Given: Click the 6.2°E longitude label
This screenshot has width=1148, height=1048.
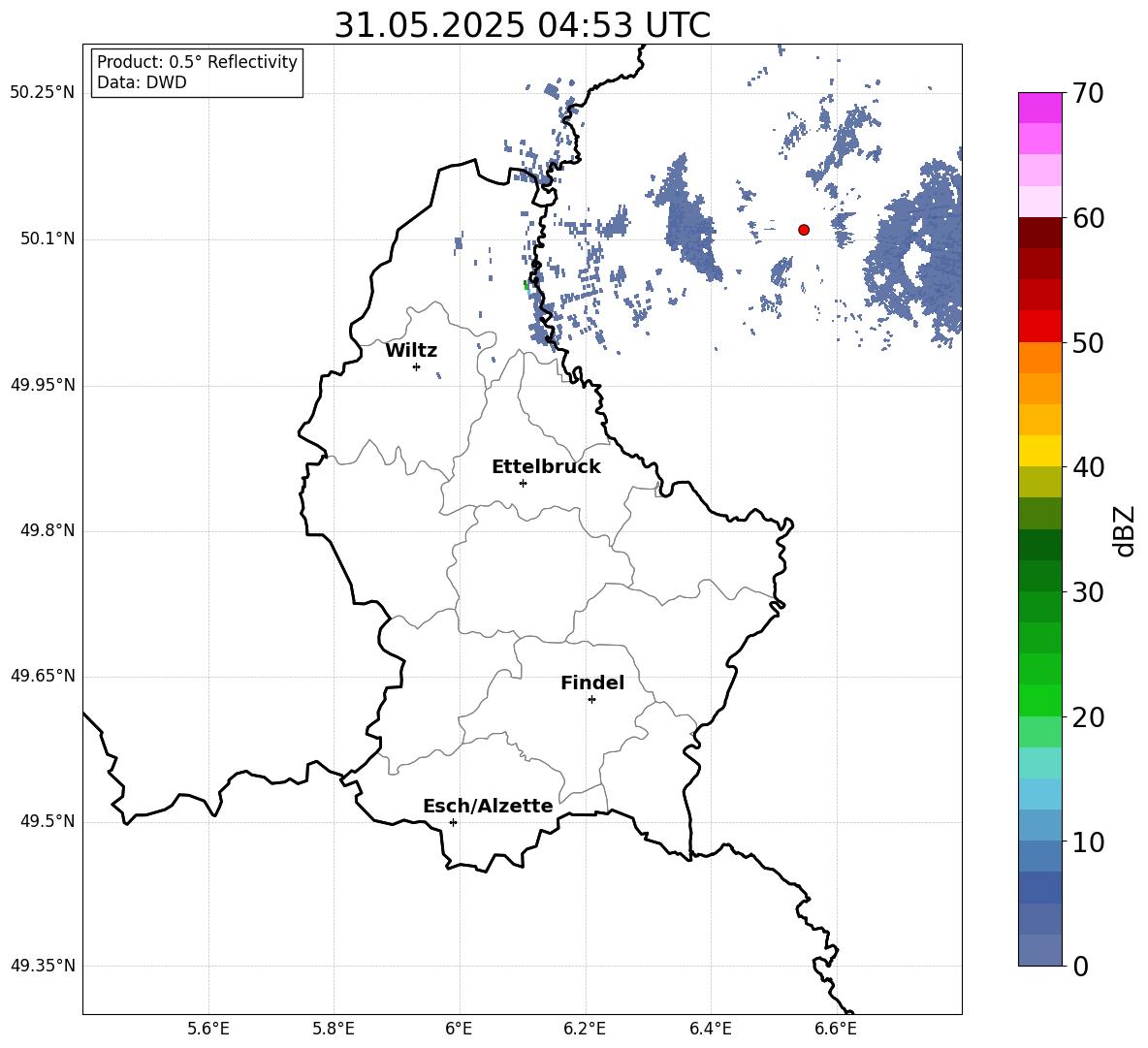Looking at the screenshot, I should tap(585, 1029).
